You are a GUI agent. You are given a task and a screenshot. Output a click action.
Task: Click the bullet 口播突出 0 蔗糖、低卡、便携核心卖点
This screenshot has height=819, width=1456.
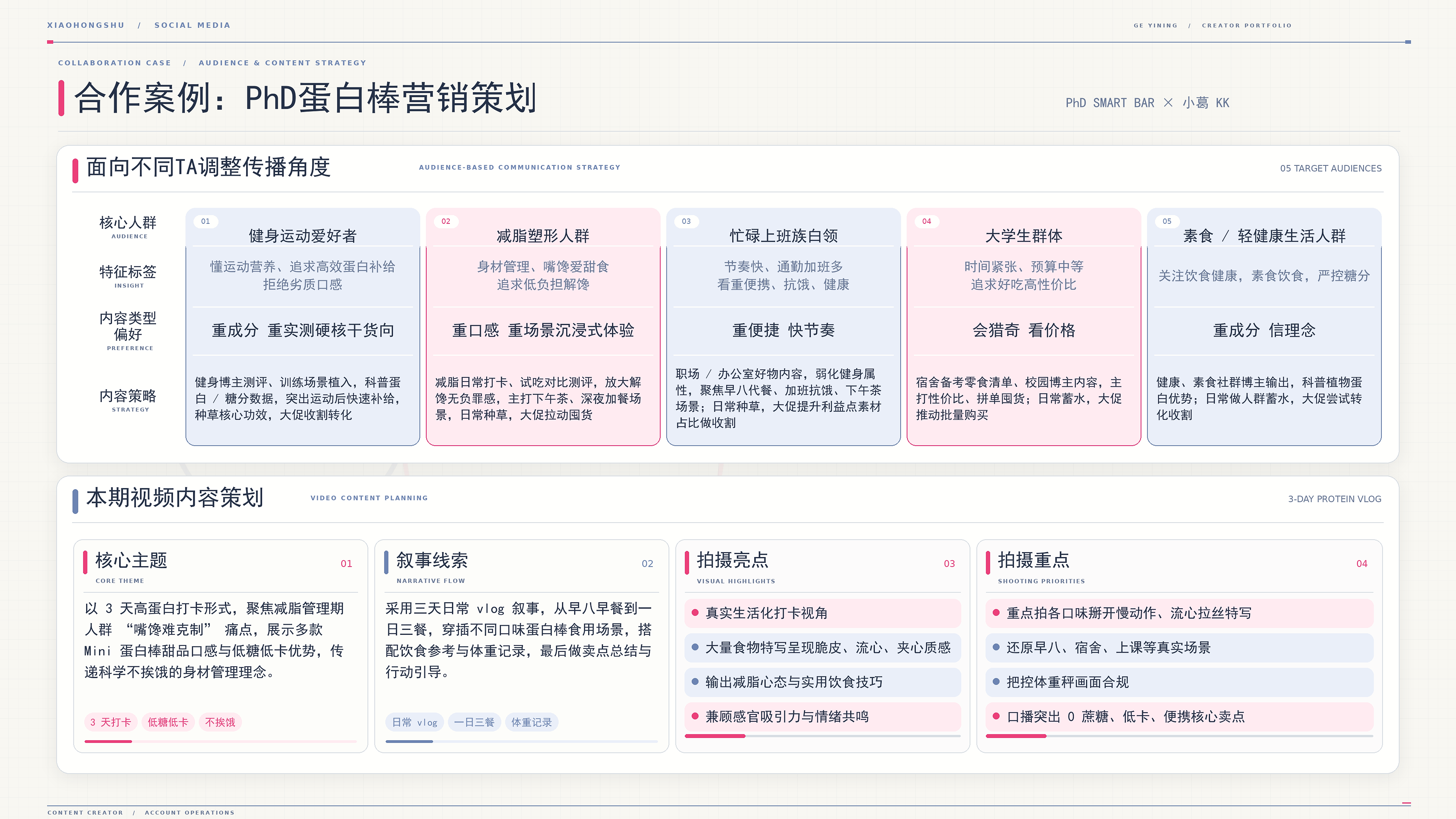click(x=1180, y=717)
